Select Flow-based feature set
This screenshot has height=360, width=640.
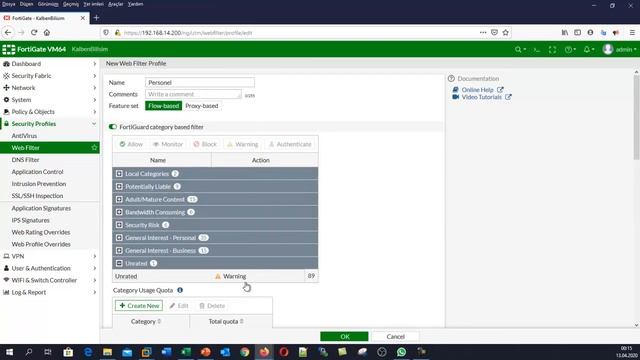point(163,106)
